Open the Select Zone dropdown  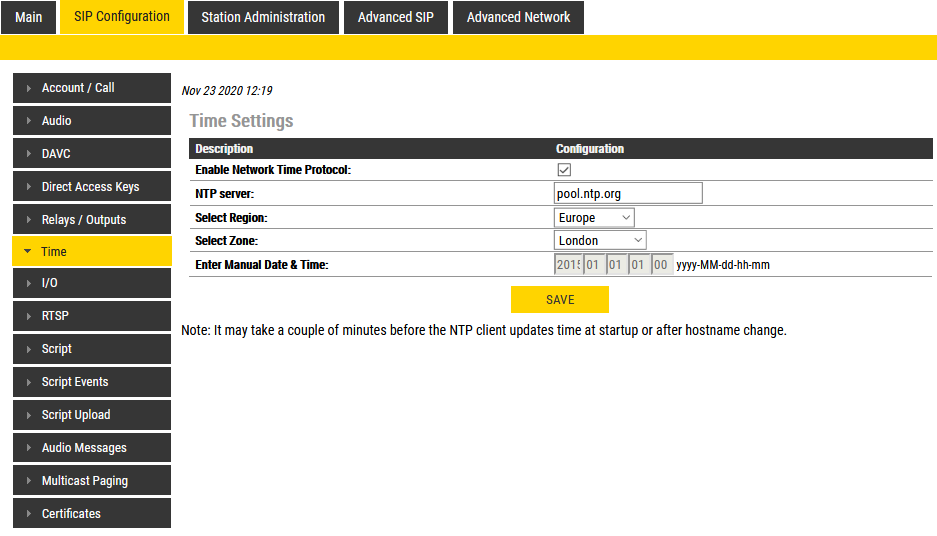(x=600, y=241)
